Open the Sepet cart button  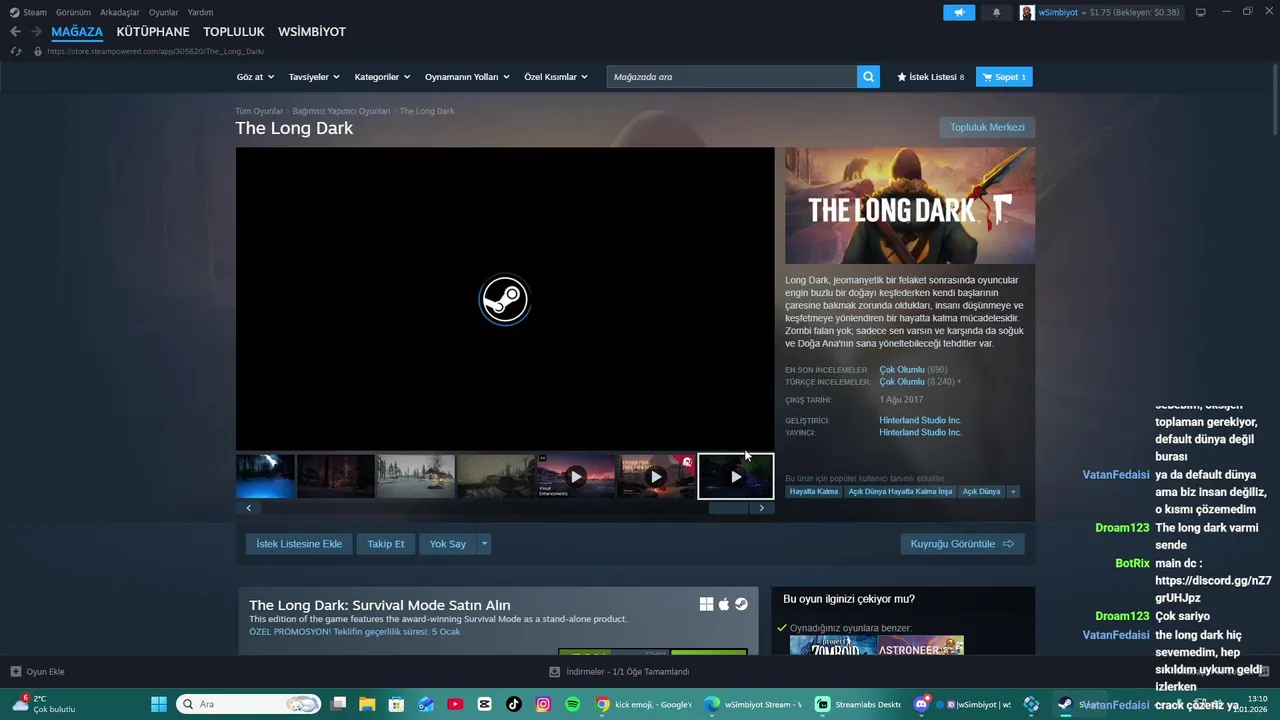(x=1003, y=77)
